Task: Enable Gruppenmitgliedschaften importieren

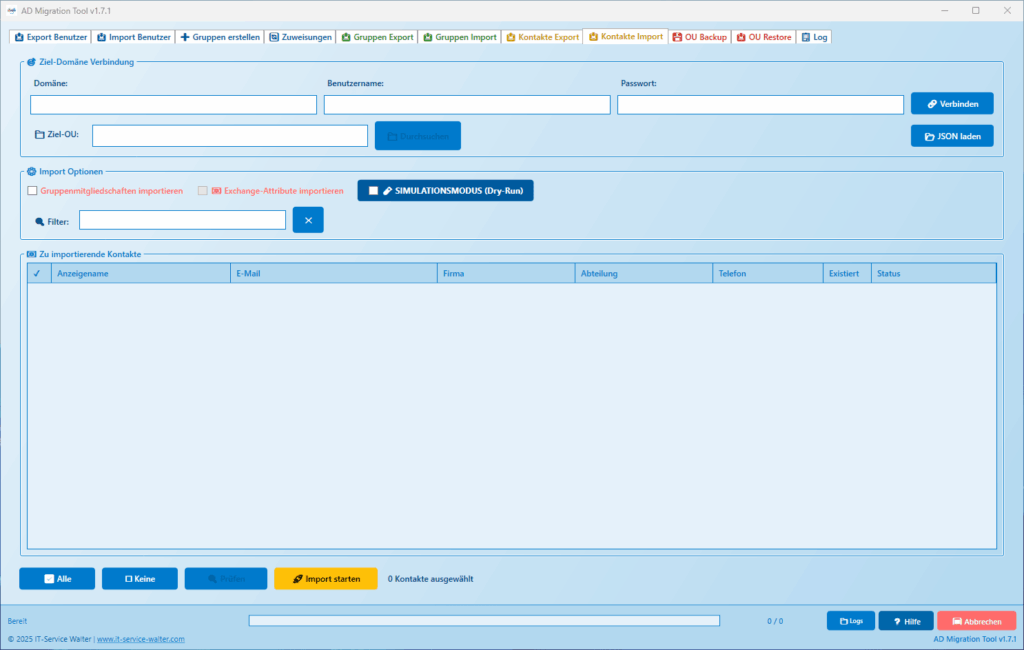Action: [31, 190]
